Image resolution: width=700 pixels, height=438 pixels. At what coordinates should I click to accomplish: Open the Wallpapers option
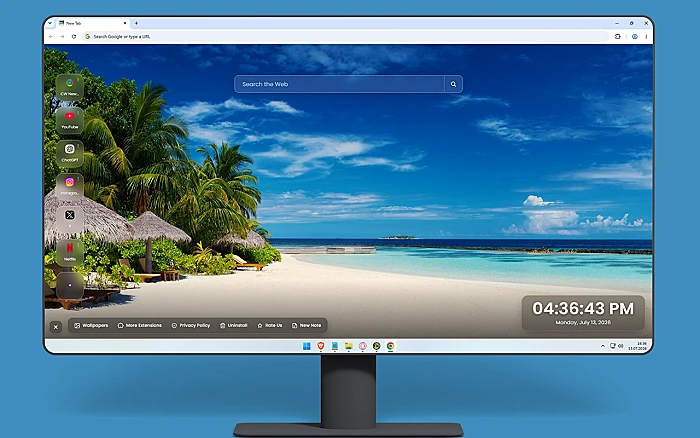pos(91,325)
